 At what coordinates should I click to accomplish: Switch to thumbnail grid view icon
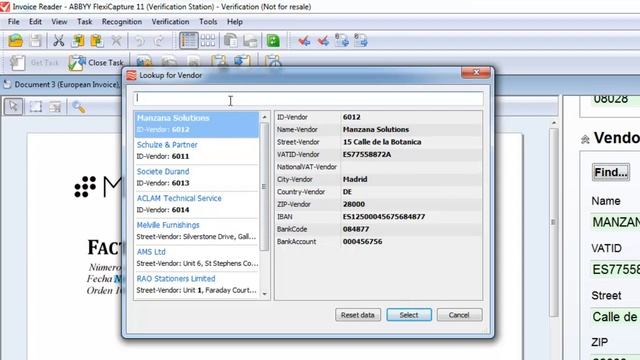click(208, 40)
